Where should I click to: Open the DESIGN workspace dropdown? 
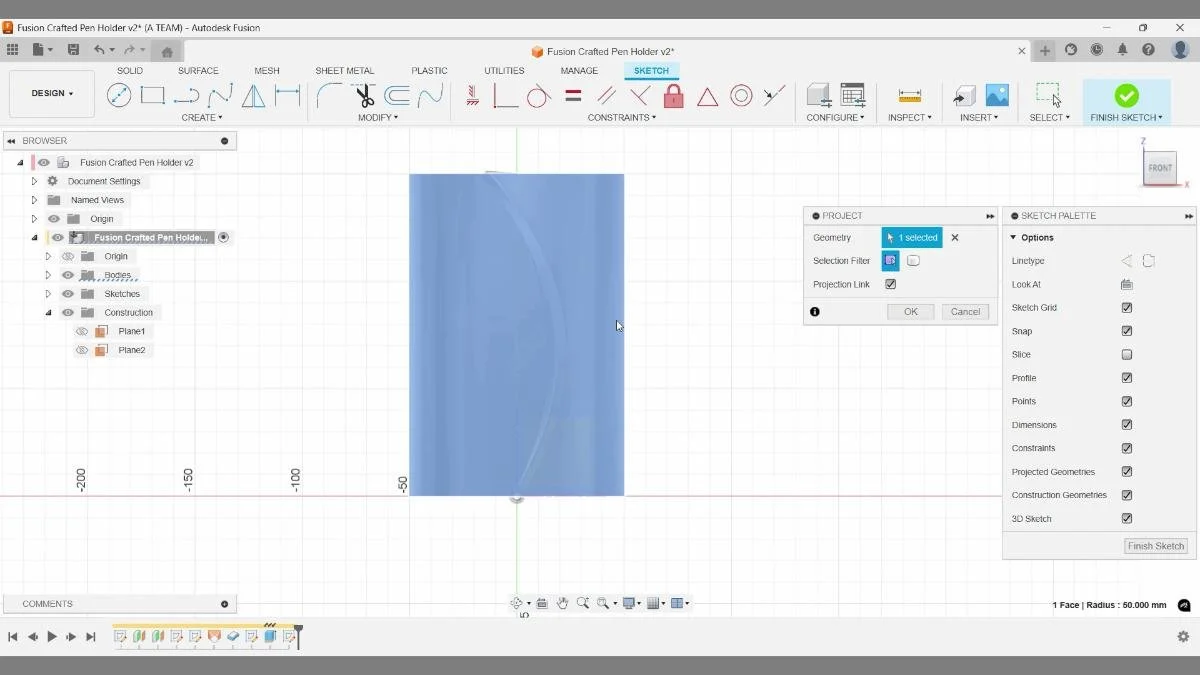(x=51, y=93)
